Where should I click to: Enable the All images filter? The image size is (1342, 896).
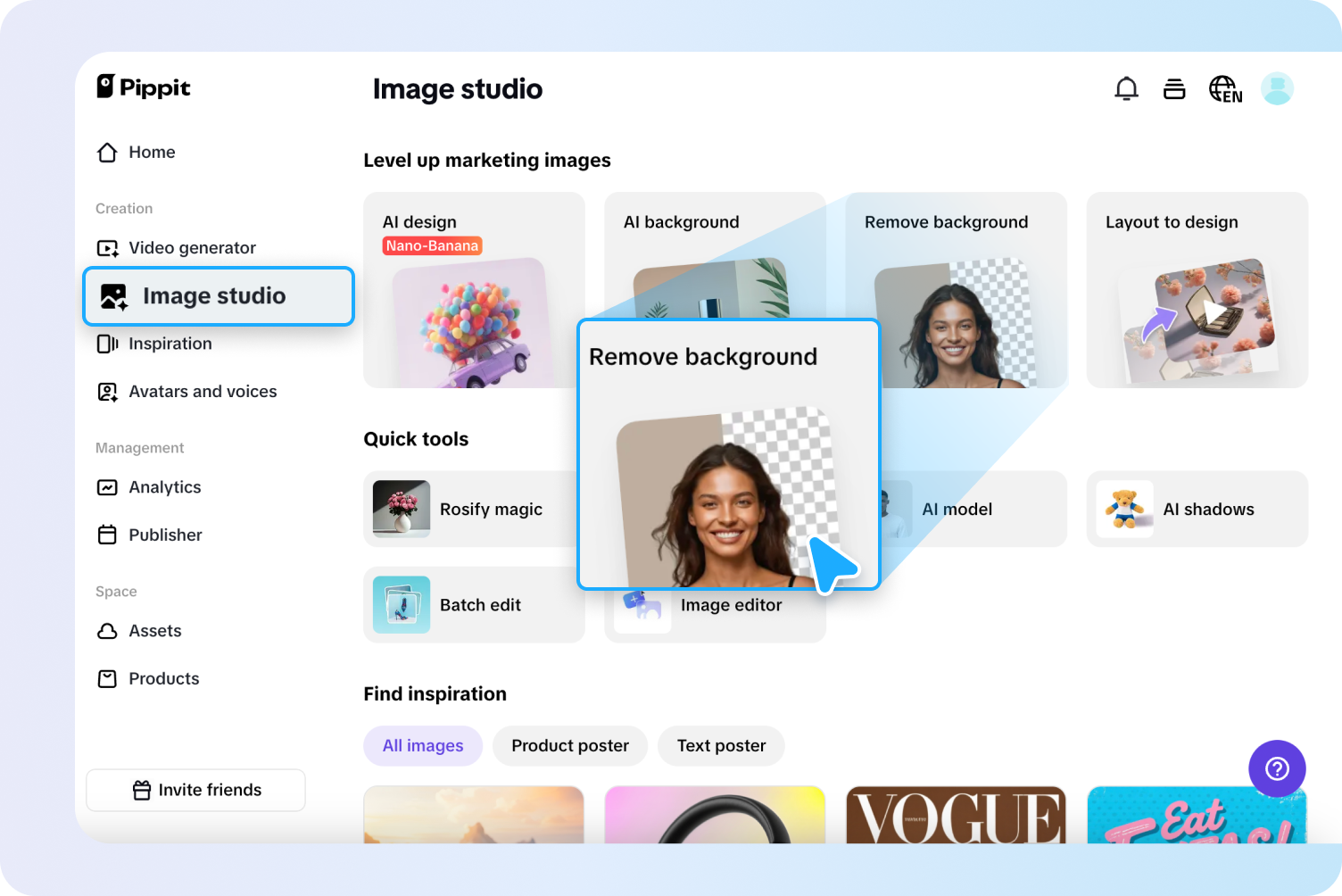422,745
